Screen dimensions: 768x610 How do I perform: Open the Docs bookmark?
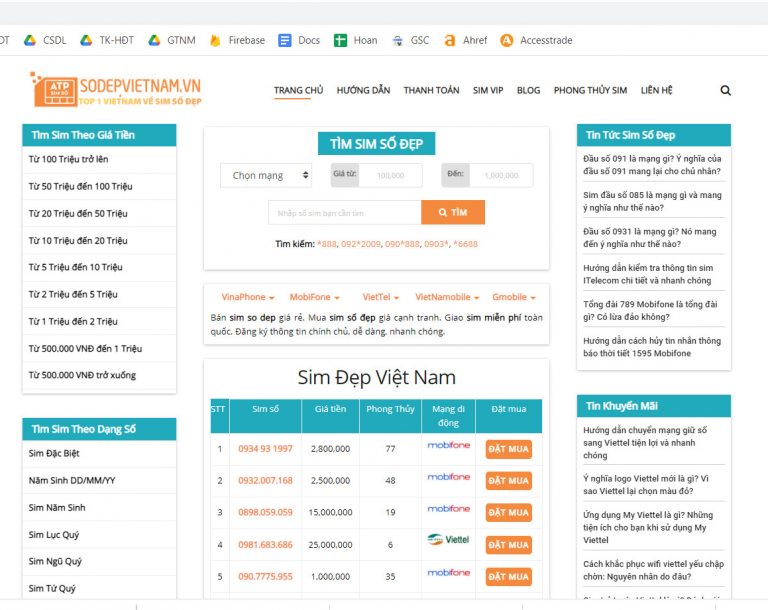coord(299,40)
